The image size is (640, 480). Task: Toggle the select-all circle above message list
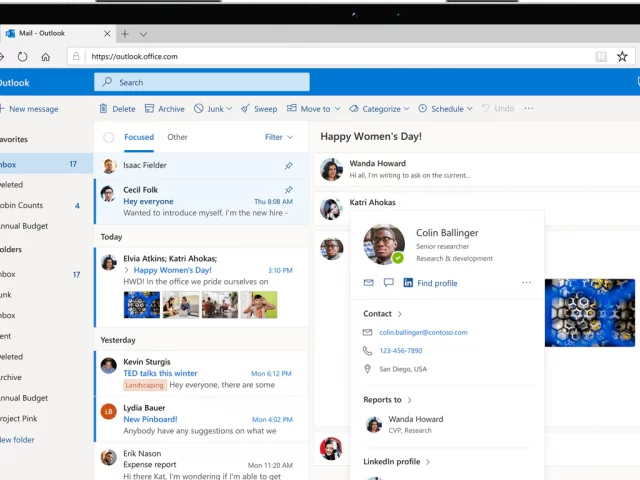tap(108, 137)
